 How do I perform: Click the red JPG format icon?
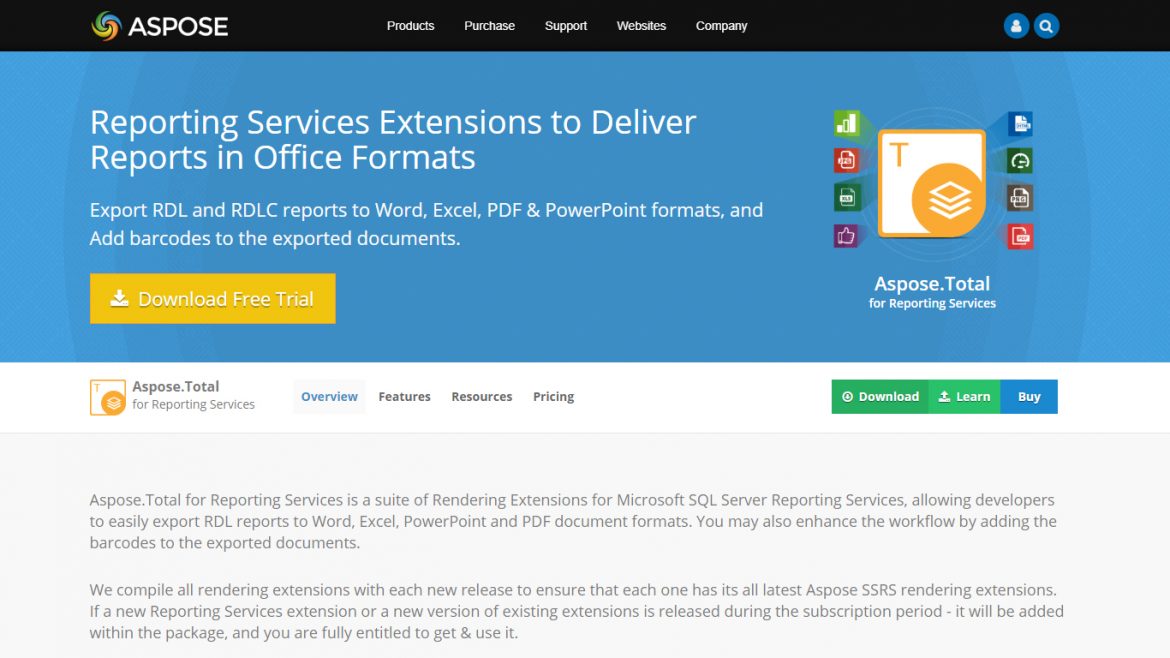[845, 159]
